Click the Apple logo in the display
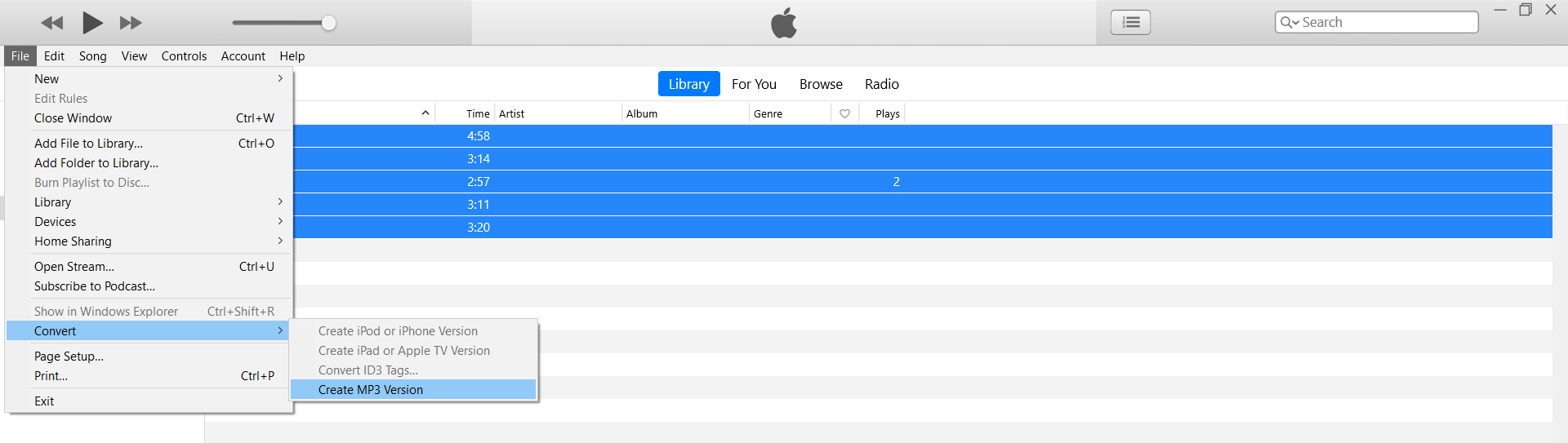Viewport: 1568px width, 443px height. pyautogui.click(x=784, y=23)
